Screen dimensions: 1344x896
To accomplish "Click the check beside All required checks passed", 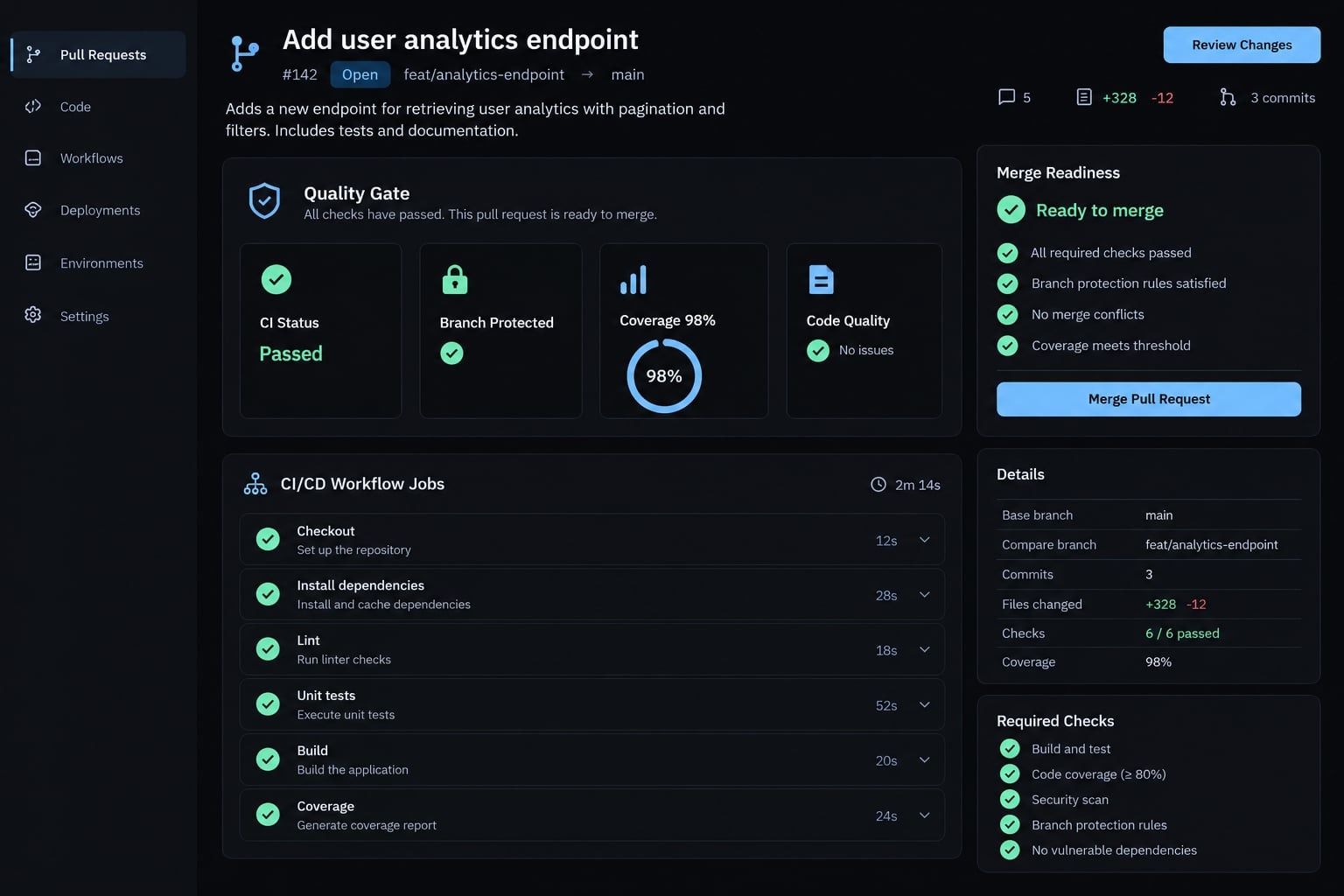I will point(1008,253).
